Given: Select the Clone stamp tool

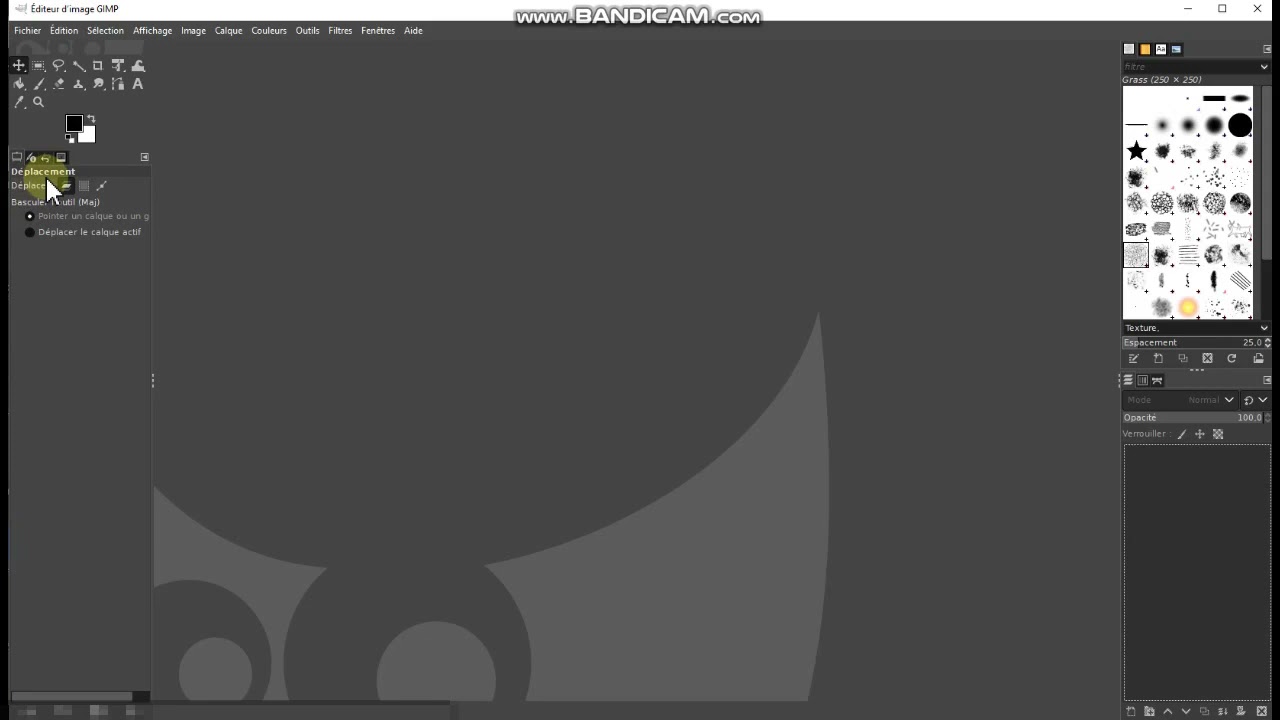Looking at the screenshot, I should coord(78,84).
